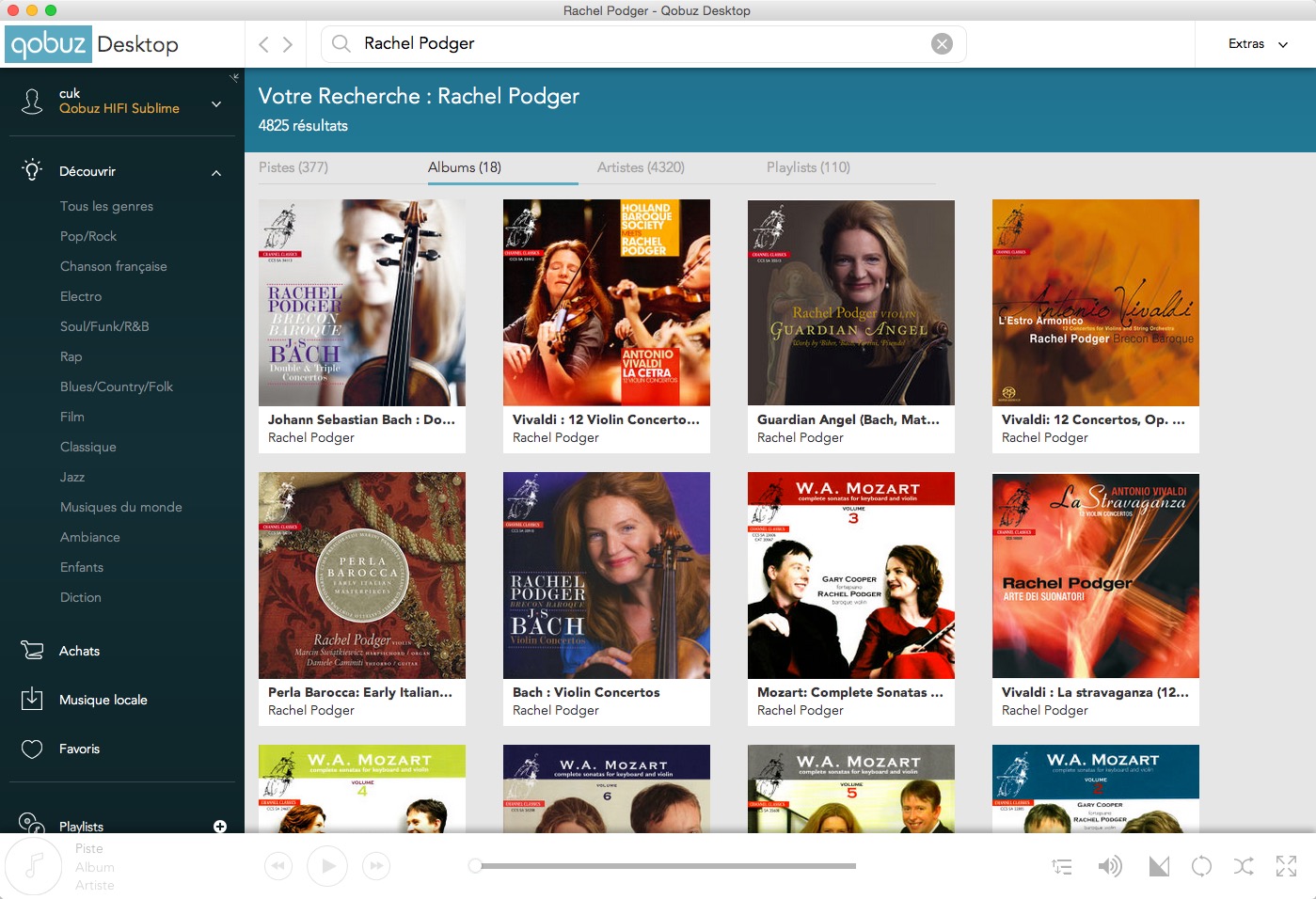Select the Film genre

tap(72, 417)
